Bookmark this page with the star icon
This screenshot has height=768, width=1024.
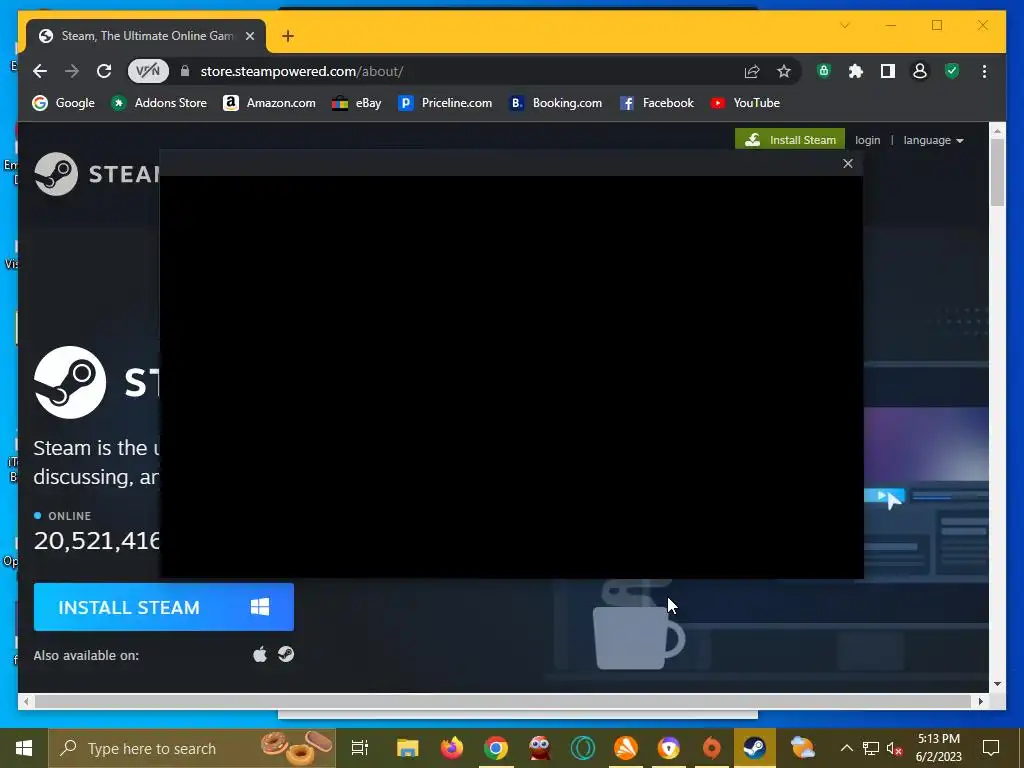click(x=784, y=71)
